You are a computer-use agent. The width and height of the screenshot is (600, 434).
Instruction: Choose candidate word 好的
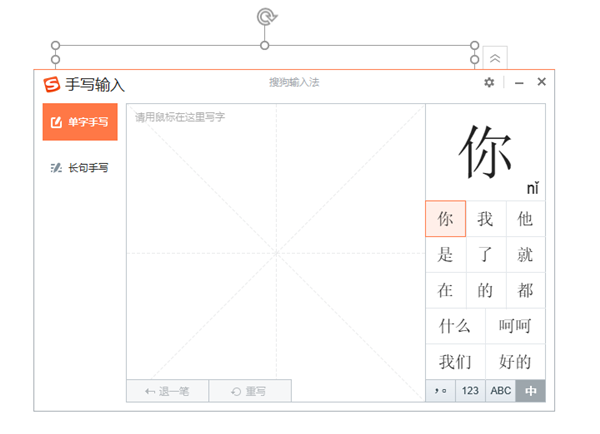click(x=515, y=362)
